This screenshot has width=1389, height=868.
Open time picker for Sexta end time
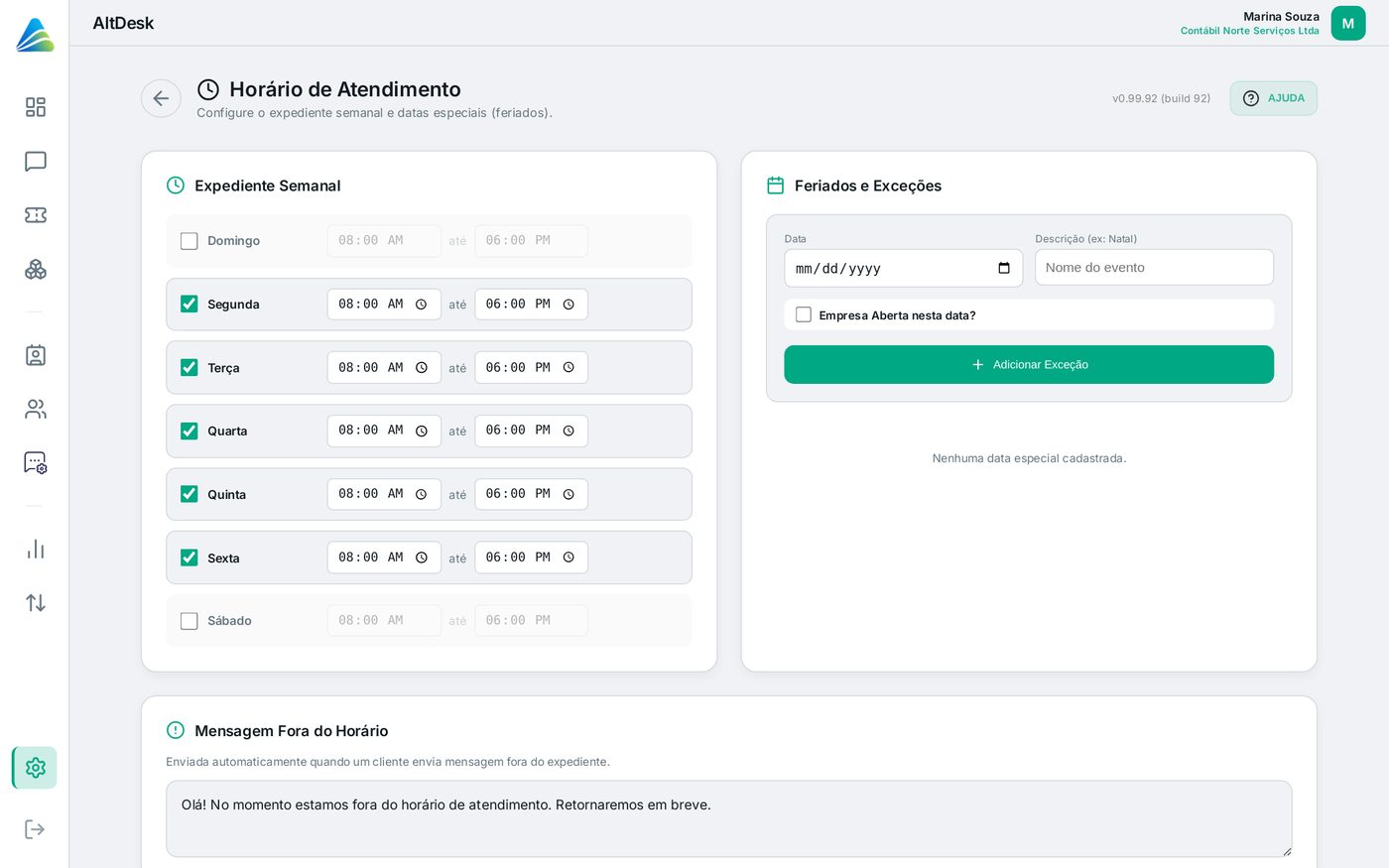pyautogui.click(x=568, y=558)
